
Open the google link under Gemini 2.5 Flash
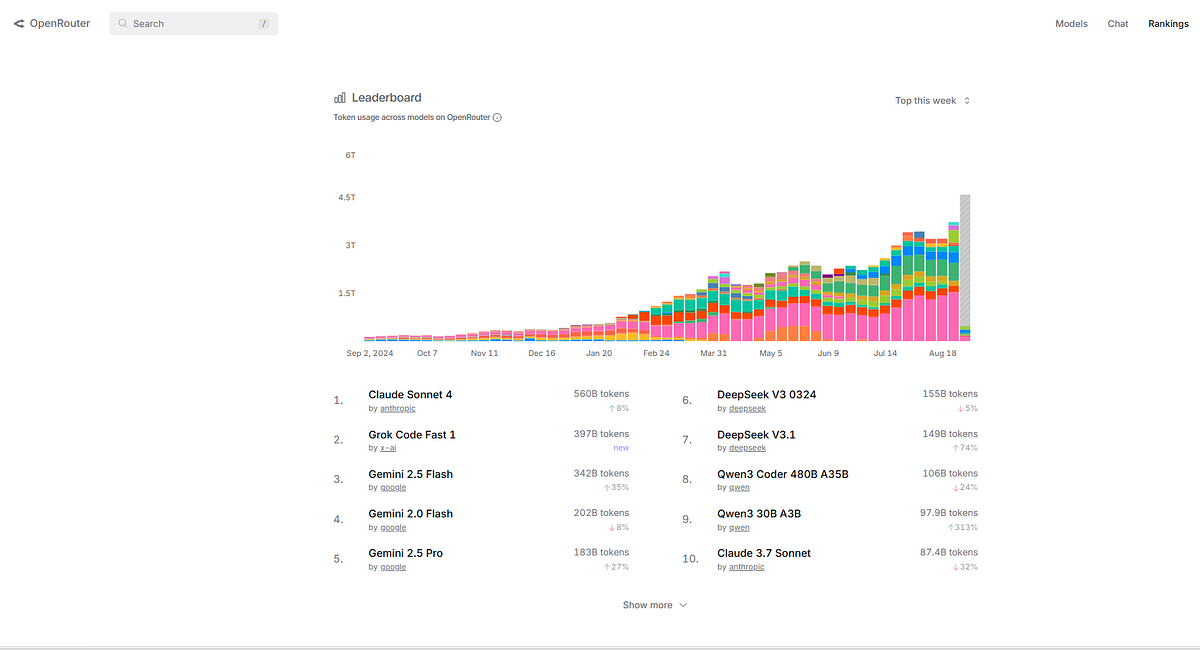point(394,487)
